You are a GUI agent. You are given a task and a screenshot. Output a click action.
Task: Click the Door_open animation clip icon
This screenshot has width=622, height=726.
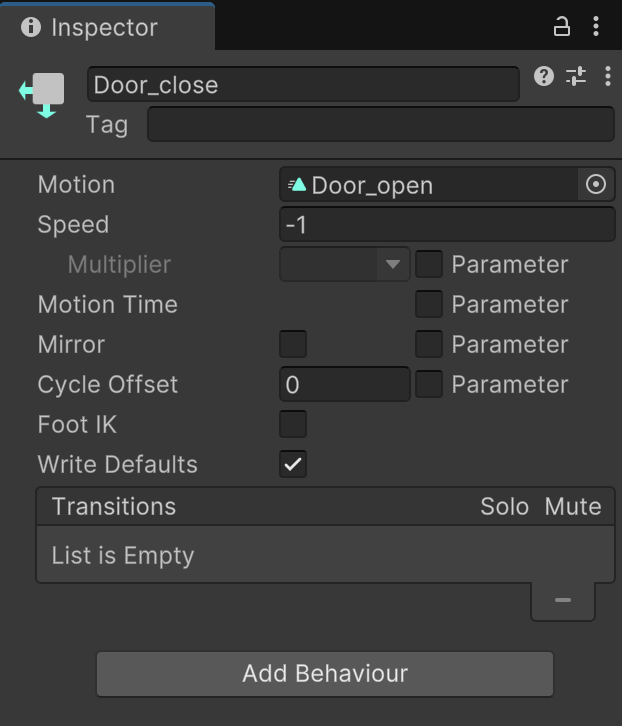tap(297, 185)
